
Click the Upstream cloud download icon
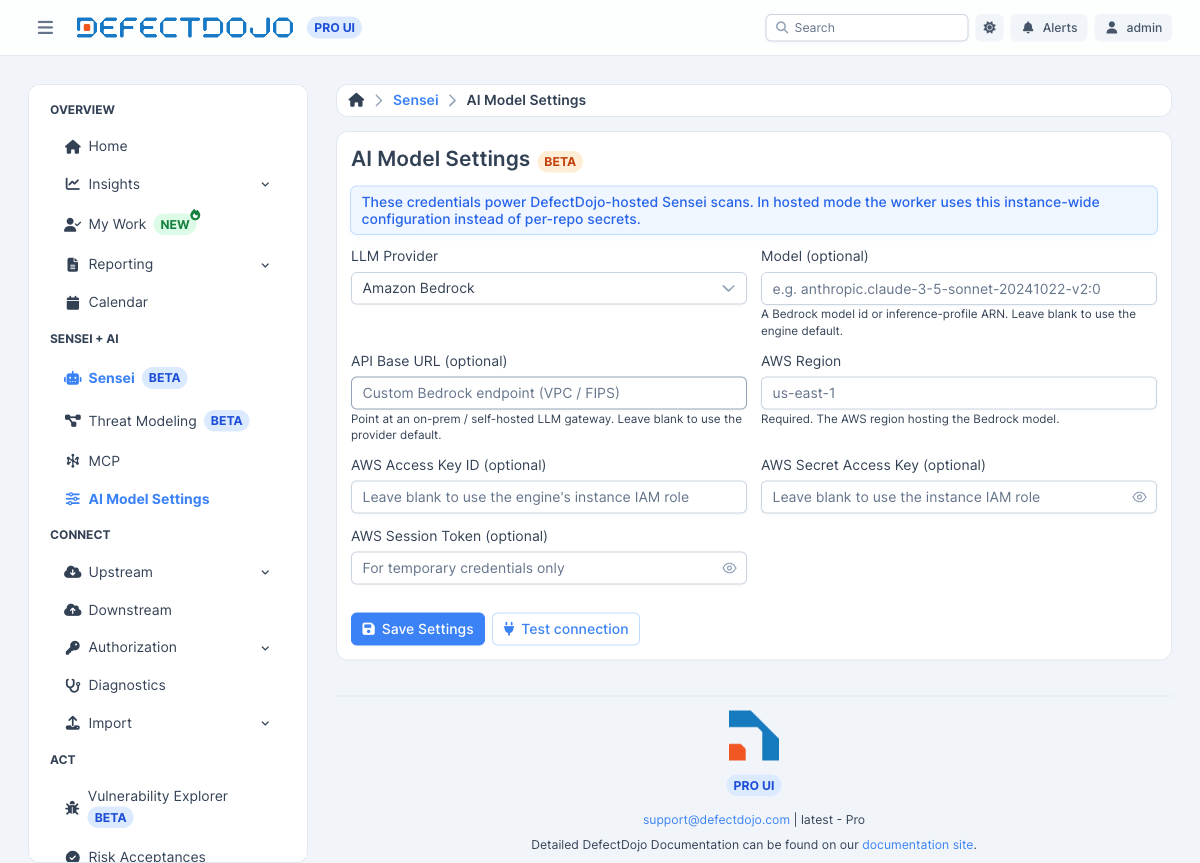72,573
